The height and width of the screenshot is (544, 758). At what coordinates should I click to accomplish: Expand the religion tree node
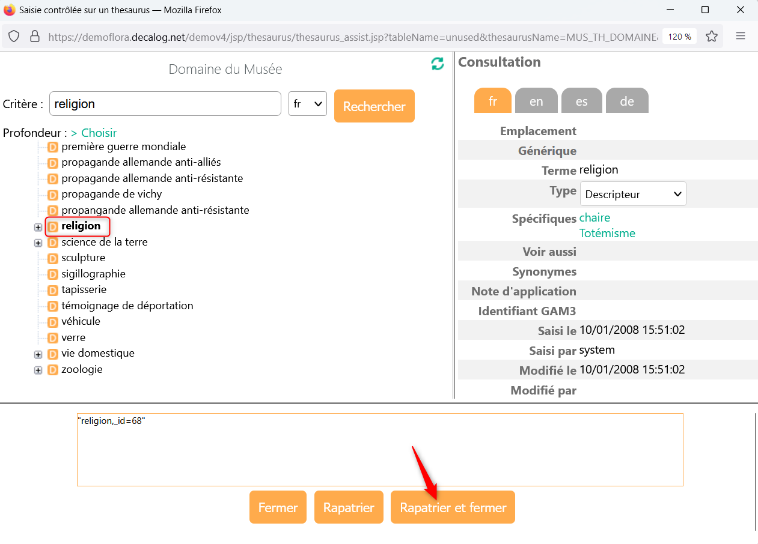[x=38, y=227]
